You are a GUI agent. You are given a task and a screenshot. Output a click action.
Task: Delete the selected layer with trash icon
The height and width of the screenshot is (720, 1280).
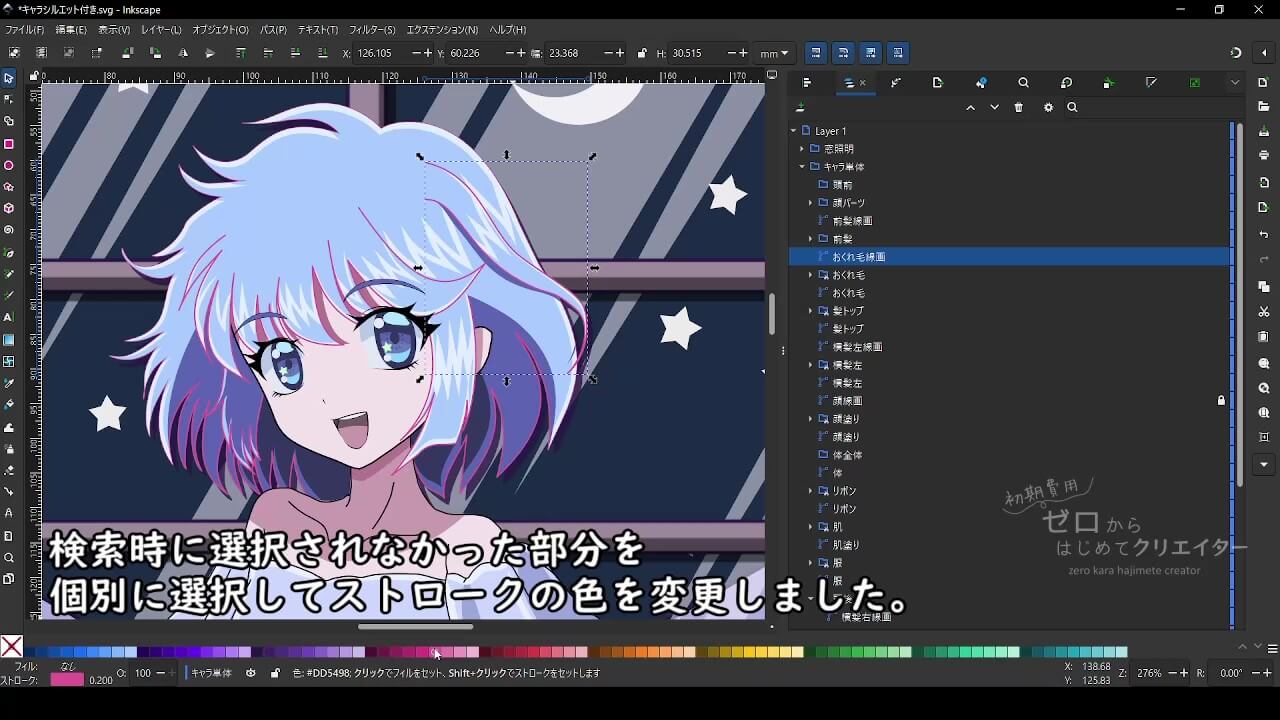coord(1019,107)
